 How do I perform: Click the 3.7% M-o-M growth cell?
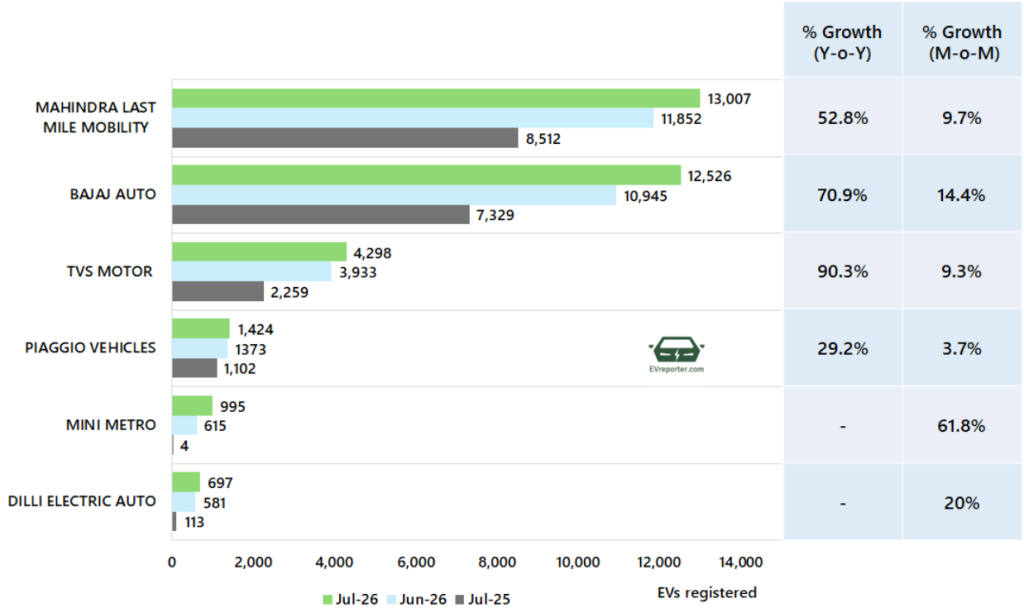point(961,349)
